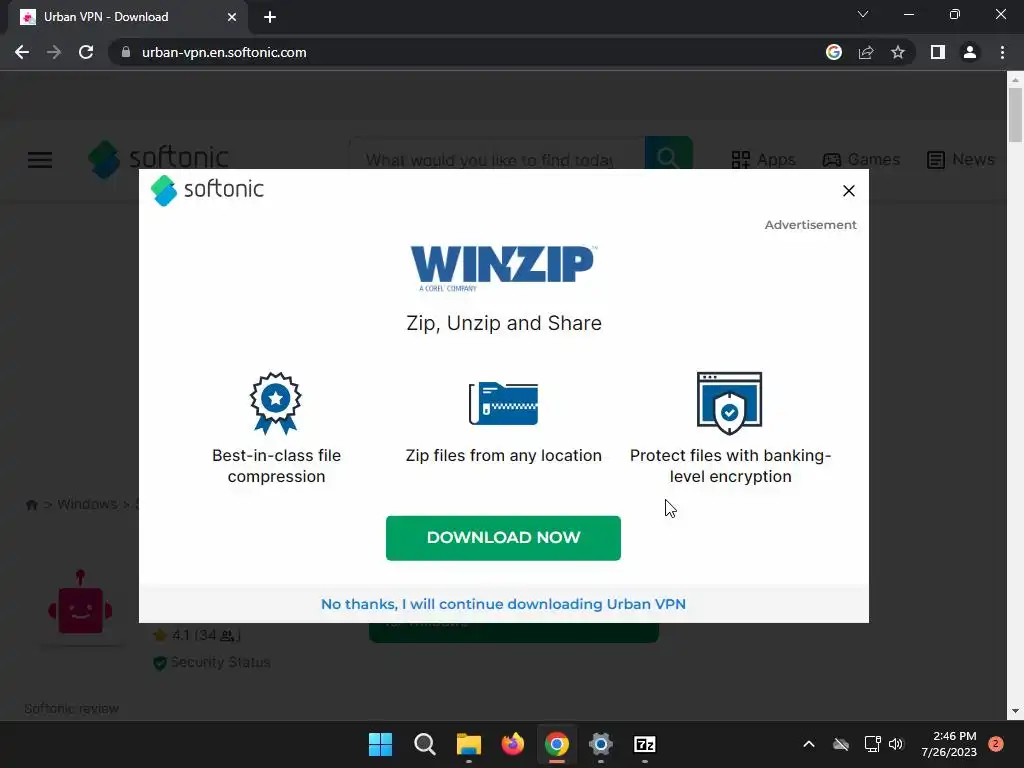Click the WinZip logo
Image resolution: width=1024 pixels, height=768 pixels.
click(502, 268)
